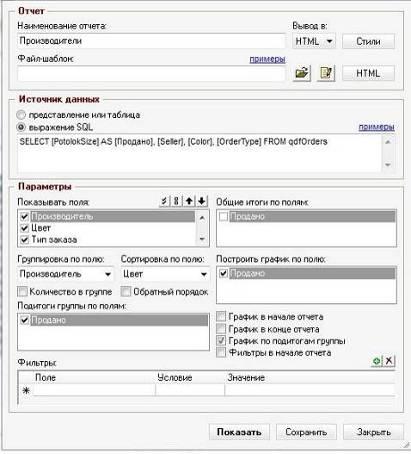Toggle 'Продано' under Построить график по полю
The width and height of the screenshot is (411, 454).
(223, 273)
